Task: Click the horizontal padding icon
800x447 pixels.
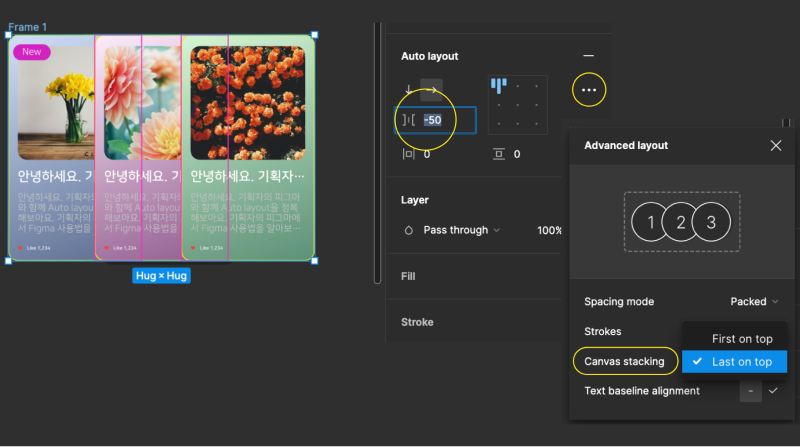Action: click(408, 154)
